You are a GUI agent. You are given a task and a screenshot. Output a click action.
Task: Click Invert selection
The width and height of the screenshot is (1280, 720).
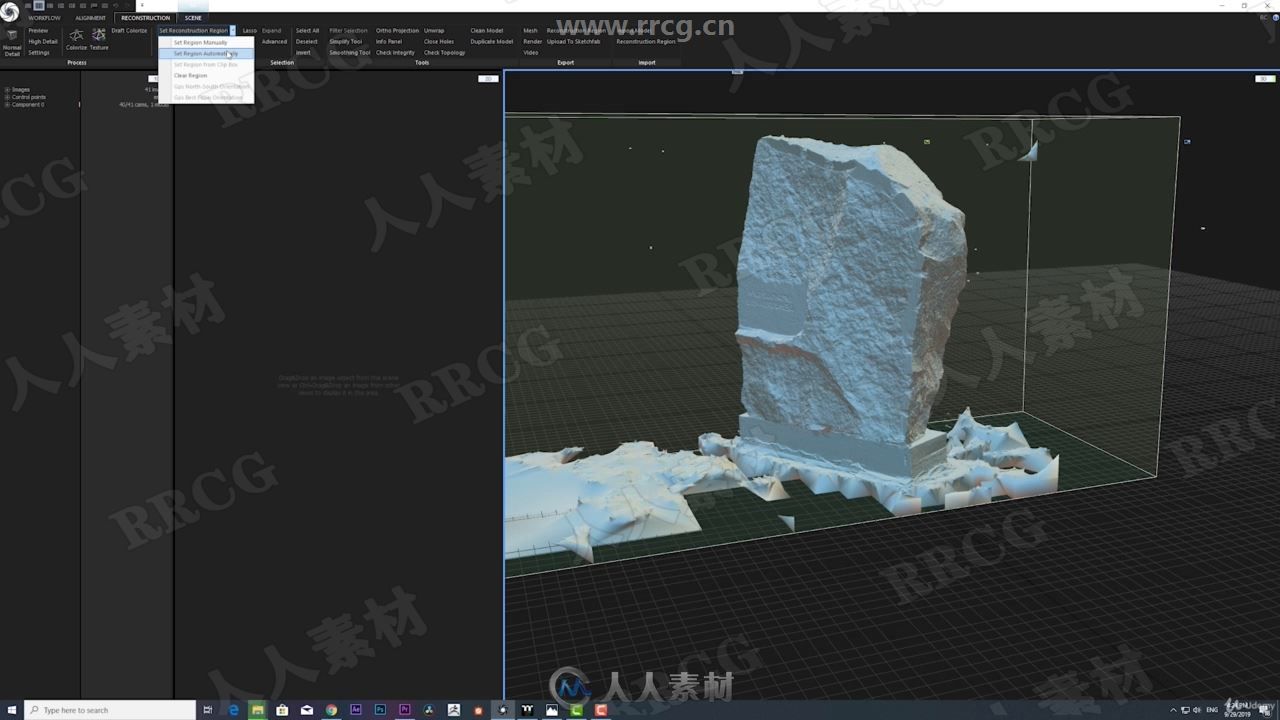(x=303, y=53)
